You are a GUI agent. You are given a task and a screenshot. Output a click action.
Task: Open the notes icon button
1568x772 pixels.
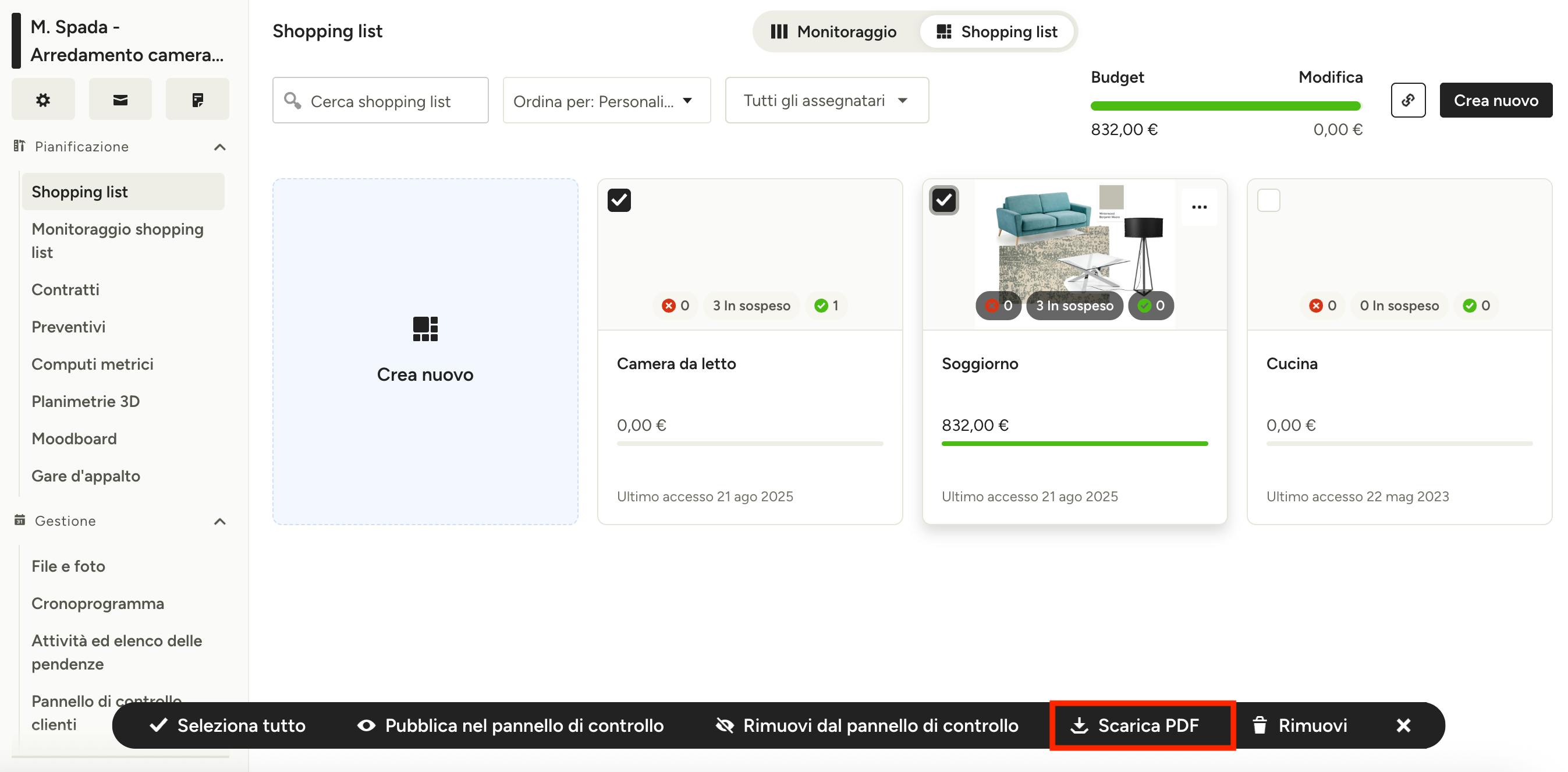197,99
